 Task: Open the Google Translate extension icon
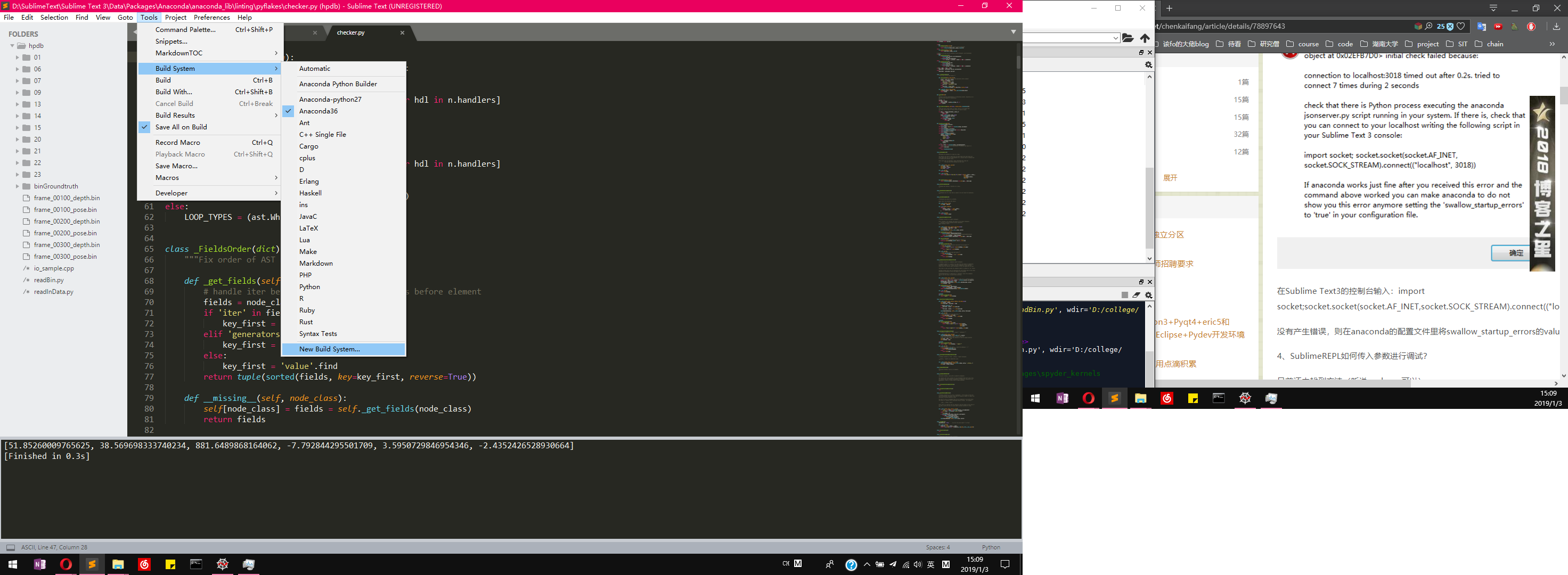[x=1482, y=26]
